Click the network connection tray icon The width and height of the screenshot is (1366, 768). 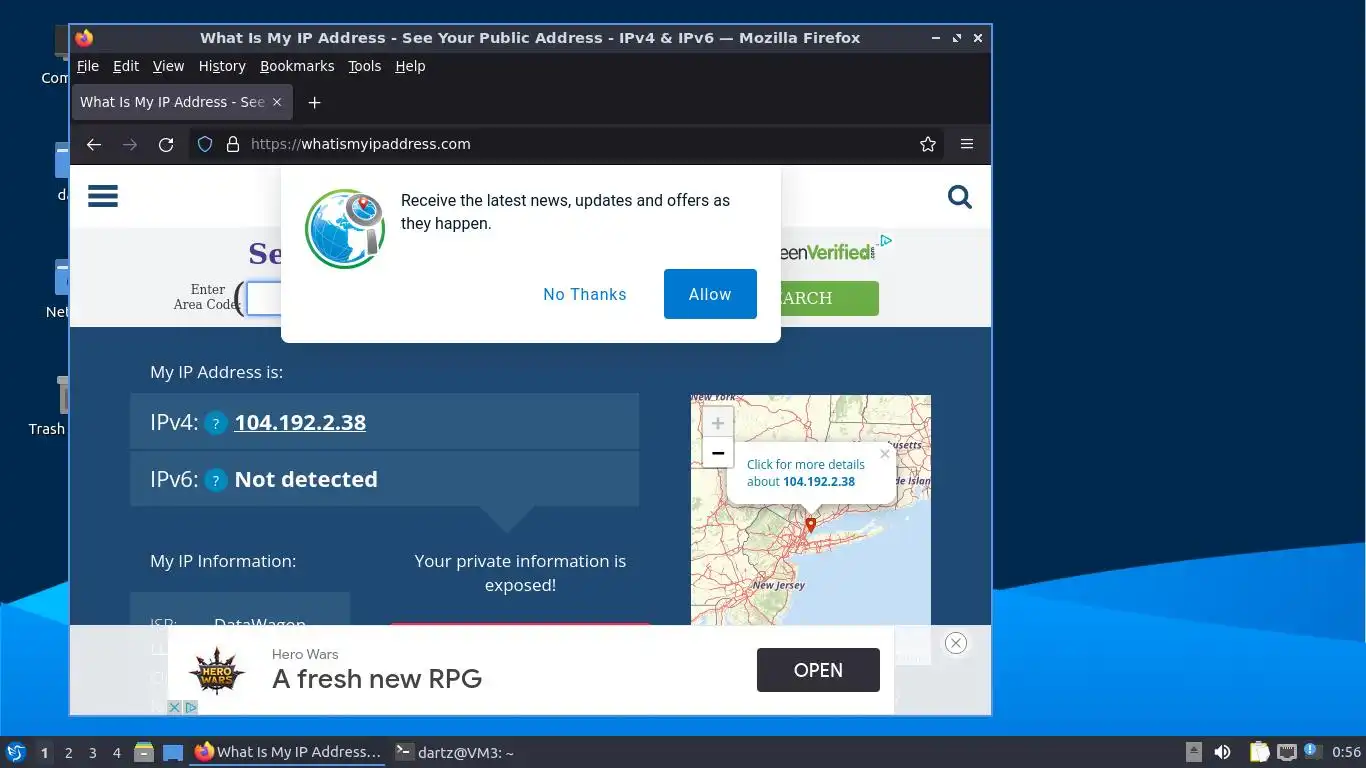click(x=1287, y=752)
